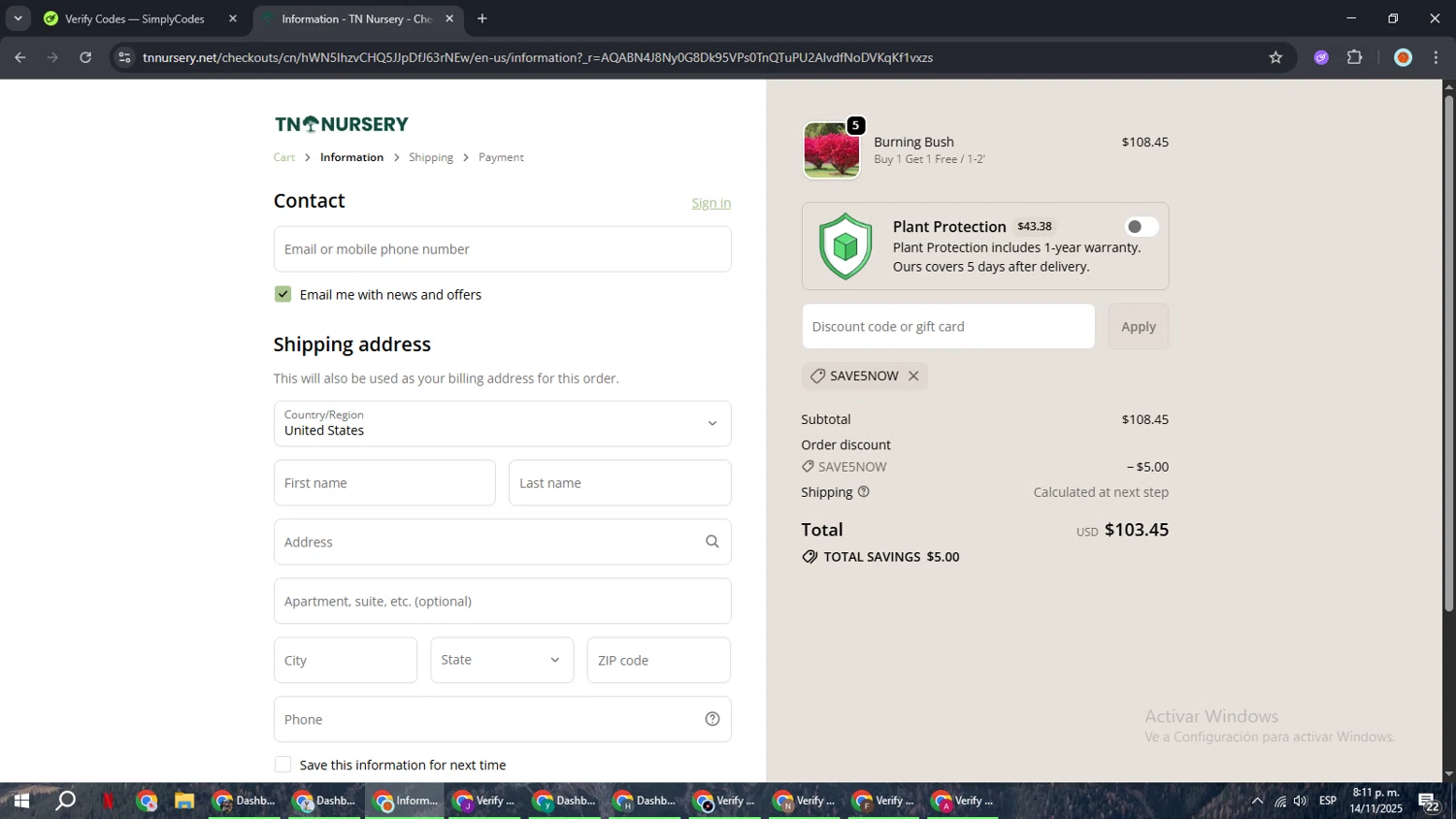Close the Verify Codes SimplyCodes tab
This screenshot has width=1456, height=819.
tap(233, 18)
